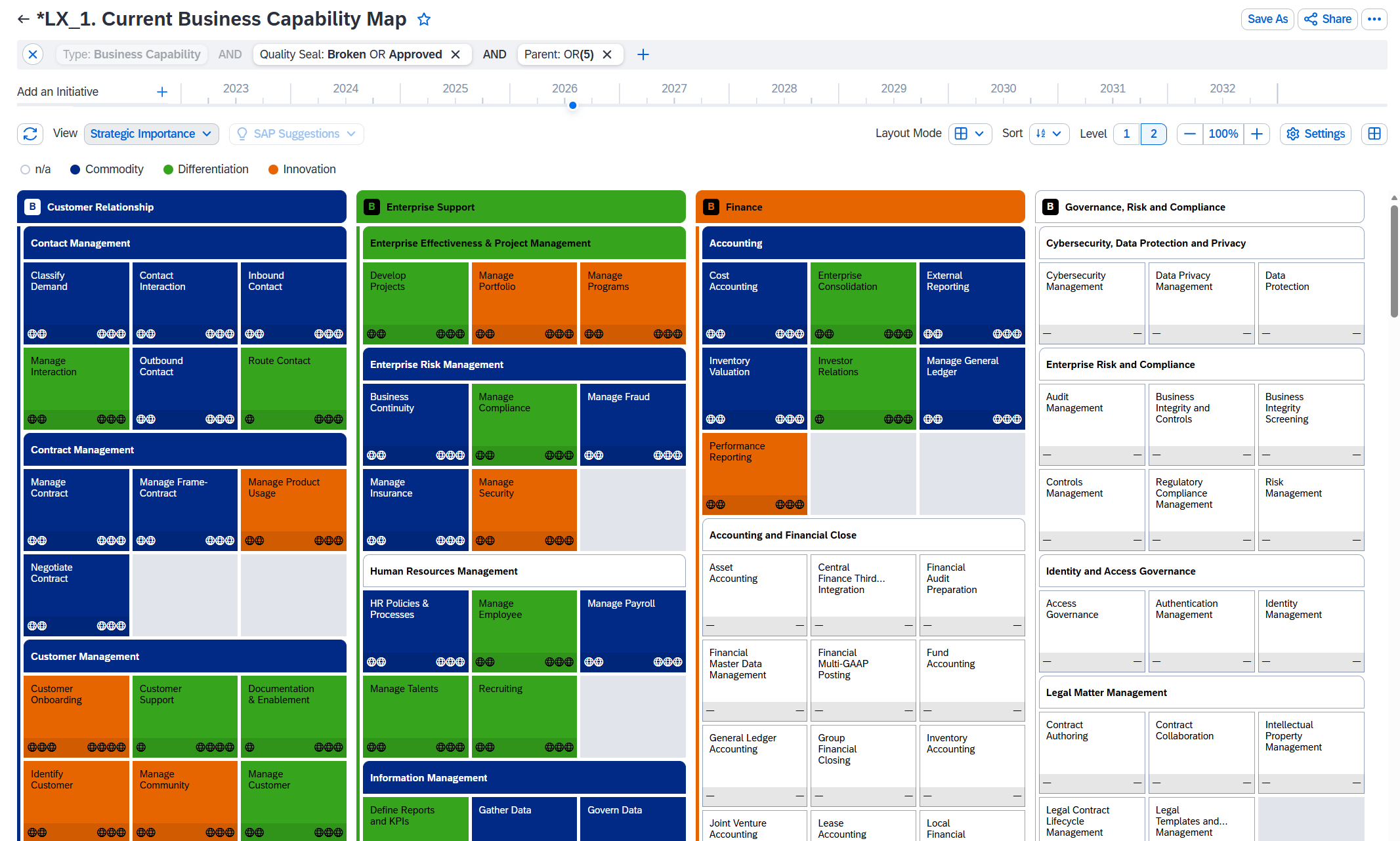Image resolution: width=1400 pixels, height=841 pixels.
Task: Zoom in using the plus button
Action: click(1257, 134)
